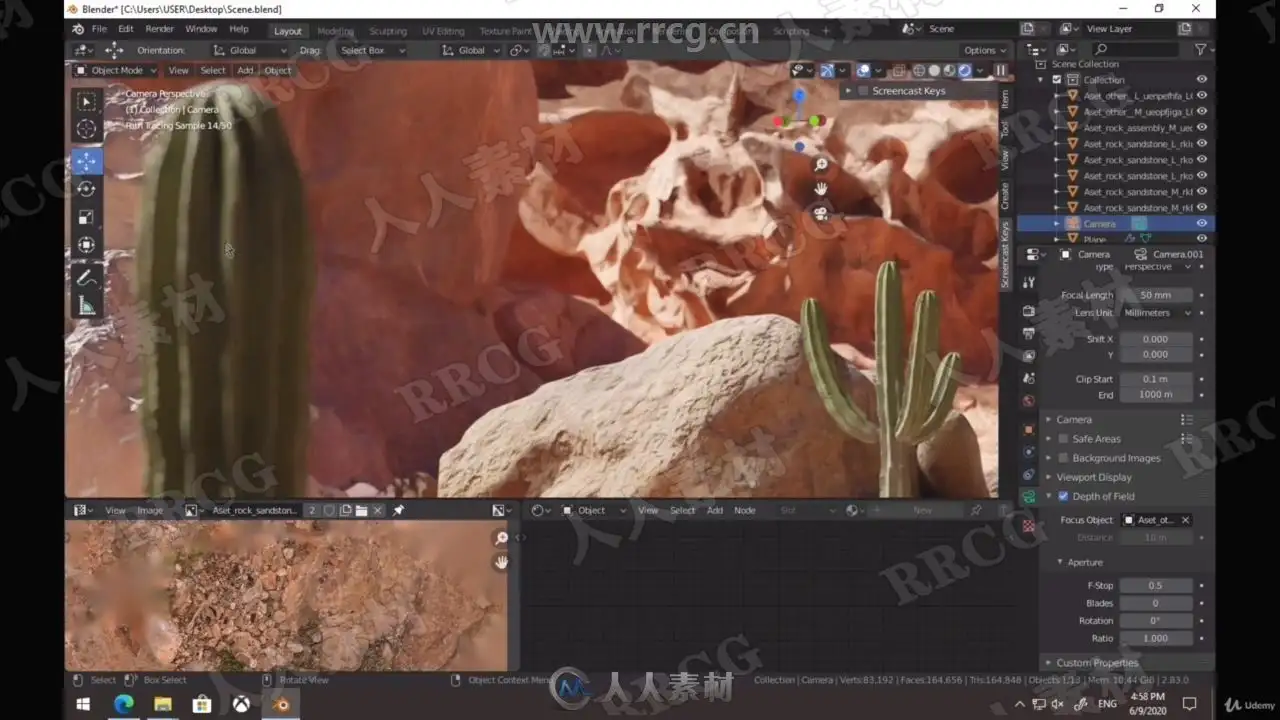Open the Window menu
The width and height of the screenshot is (1280, 720).
pyautogui.click(x=201, y=29)
